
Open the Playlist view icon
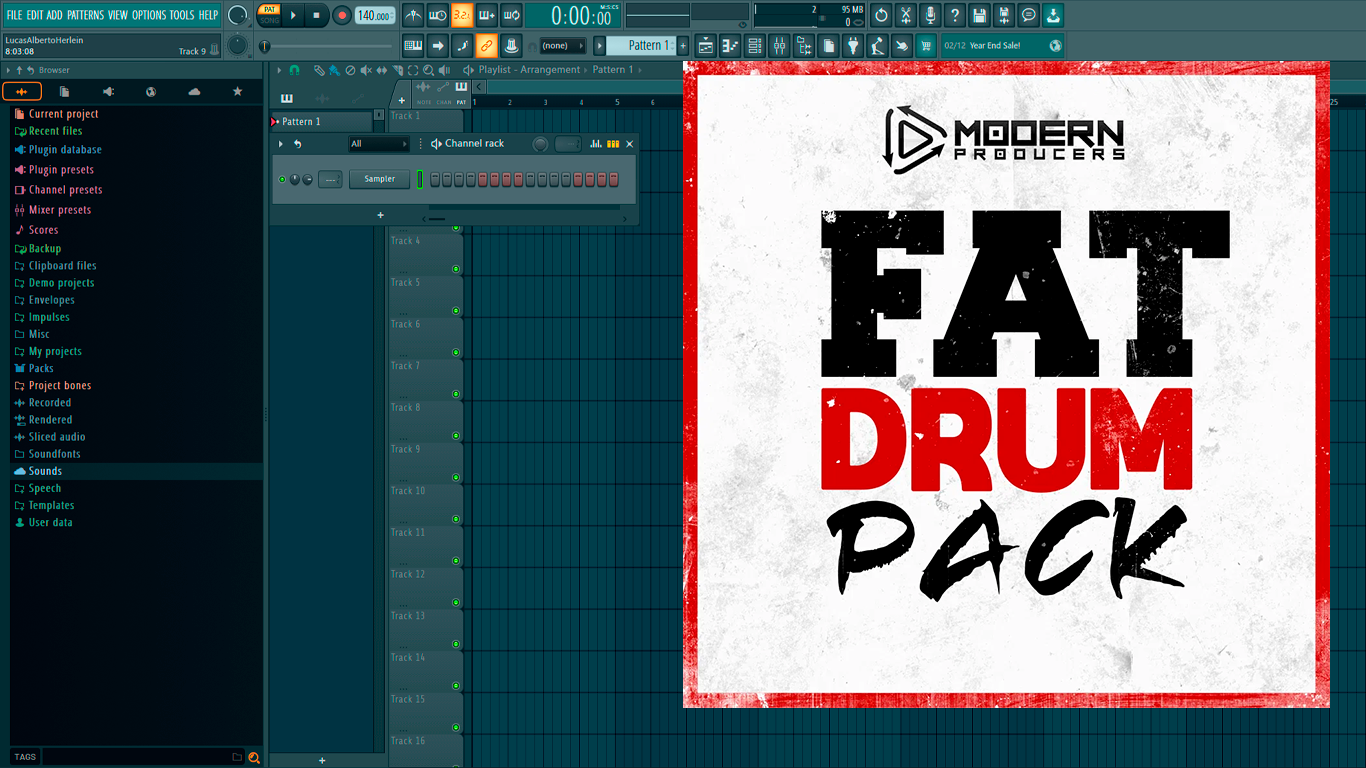point(706,45)
